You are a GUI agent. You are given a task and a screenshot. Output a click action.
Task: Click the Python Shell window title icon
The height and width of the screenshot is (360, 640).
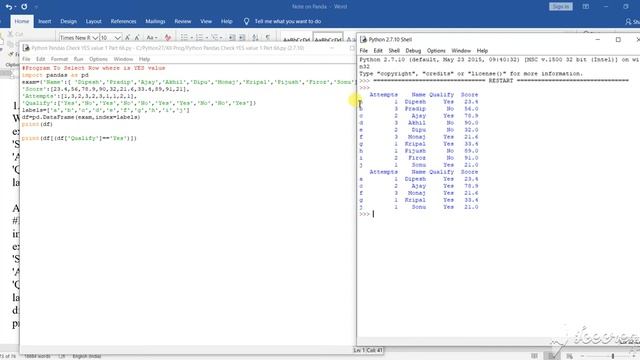click(363, 40)
